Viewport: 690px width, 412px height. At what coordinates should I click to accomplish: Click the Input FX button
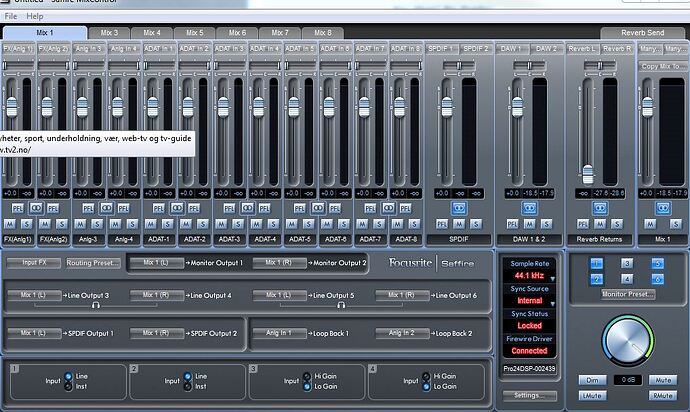(x=34, y=263)
